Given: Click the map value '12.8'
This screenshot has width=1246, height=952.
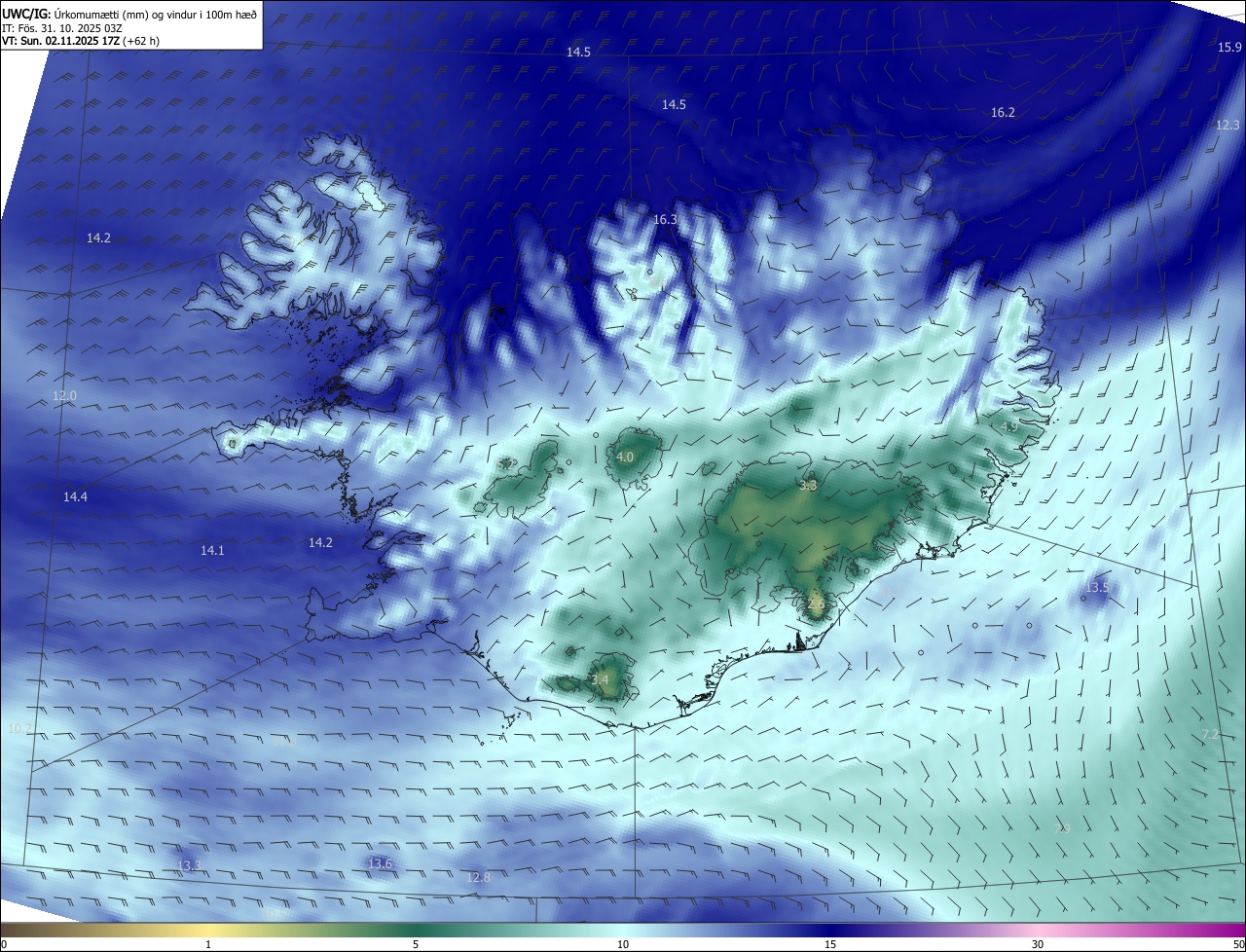Looking at the screenshot, I should (478, 877).
